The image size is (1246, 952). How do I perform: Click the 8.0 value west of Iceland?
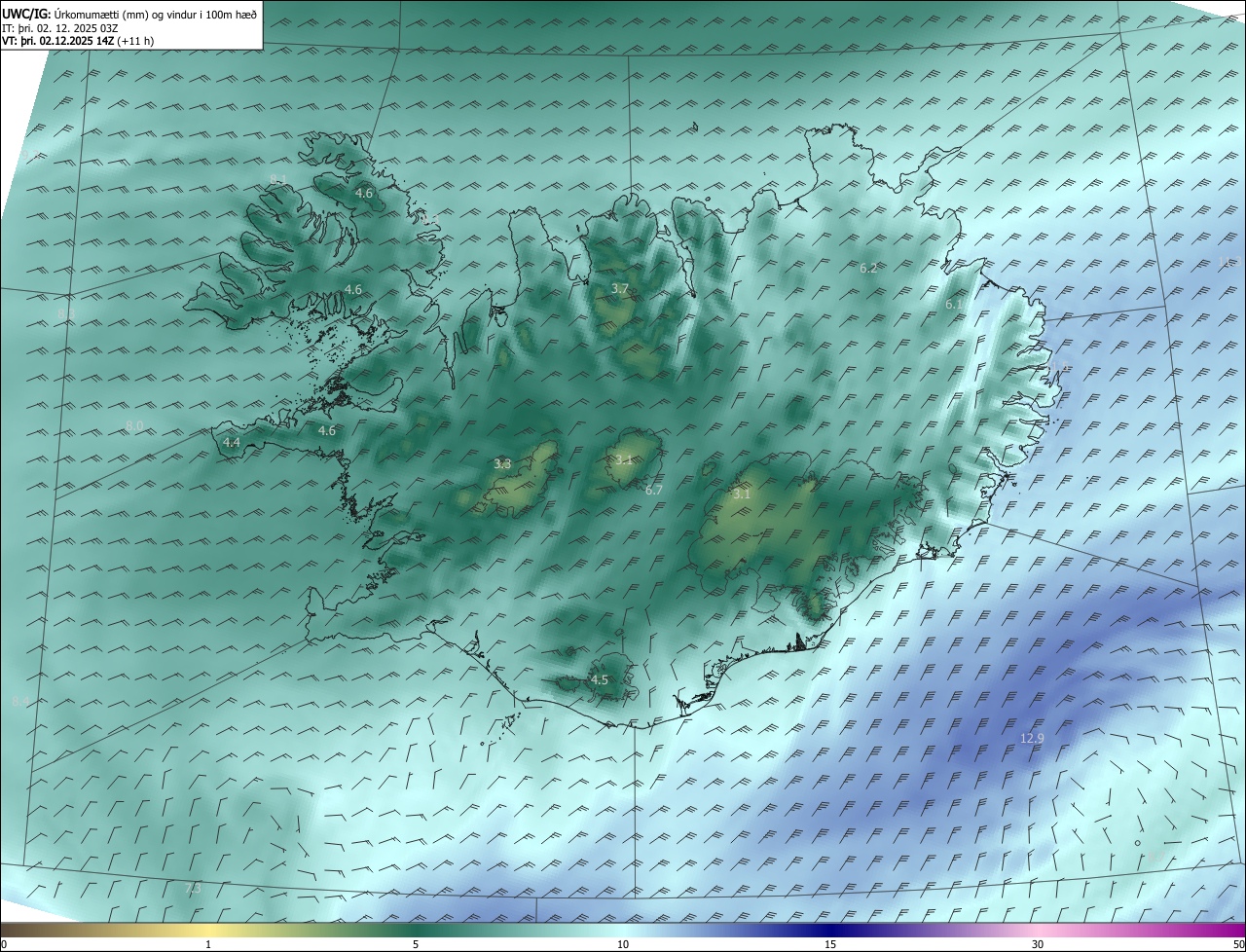point(134,426)
